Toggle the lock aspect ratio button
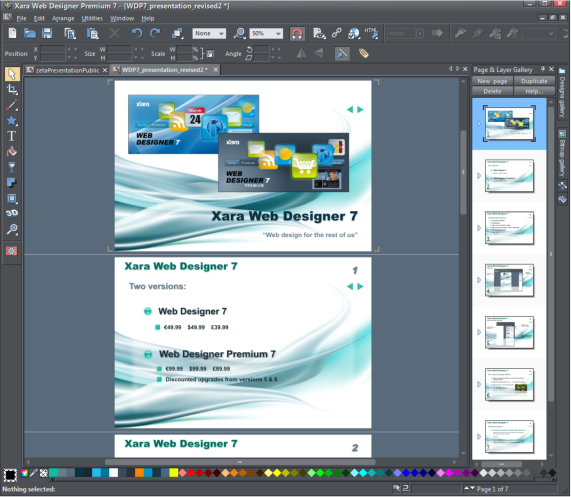This screenshot has height=497, width=571. tap(210, 54)
